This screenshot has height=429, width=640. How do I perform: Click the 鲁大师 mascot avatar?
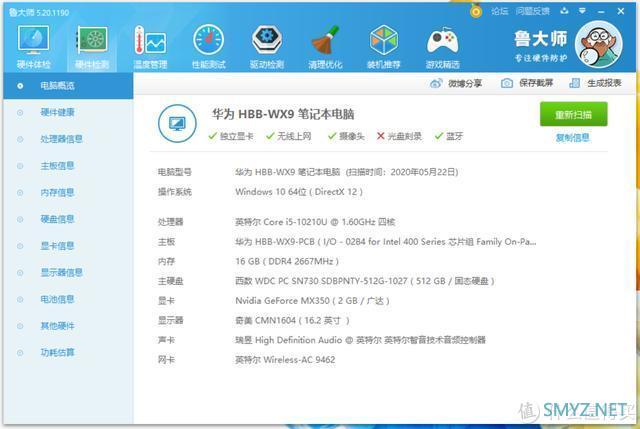pos(598,44)
